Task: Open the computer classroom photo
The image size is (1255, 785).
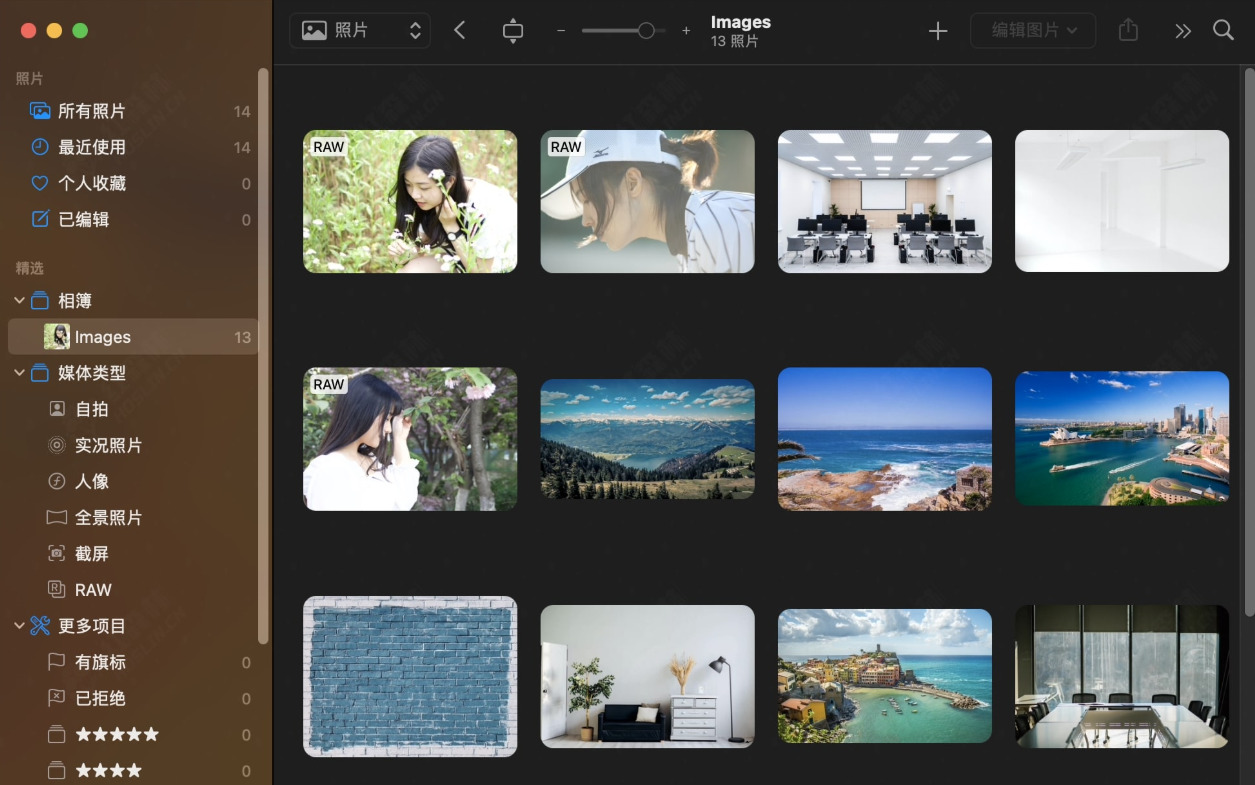Action: [885, 201]
